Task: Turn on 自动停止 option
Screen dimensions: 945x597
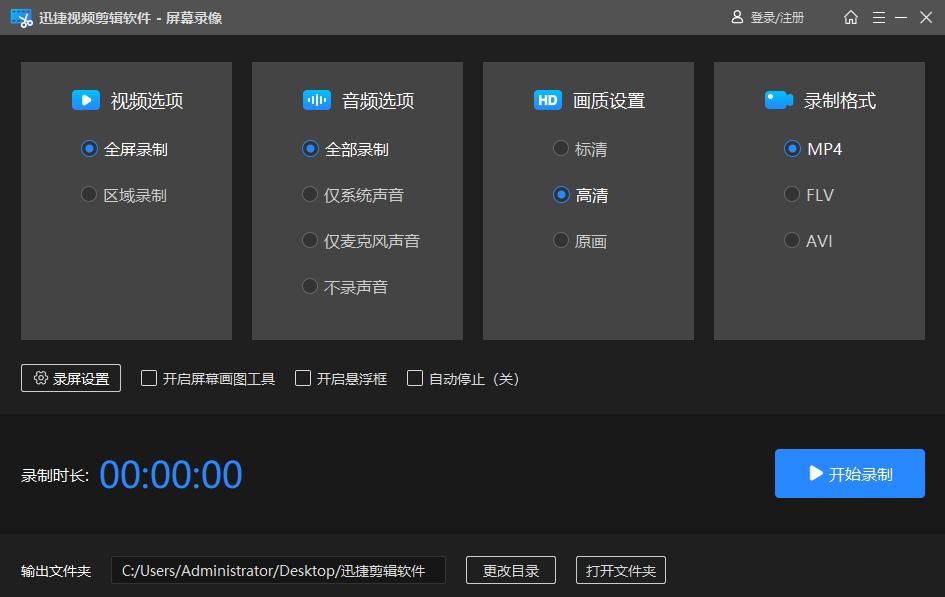Action: 415,378
